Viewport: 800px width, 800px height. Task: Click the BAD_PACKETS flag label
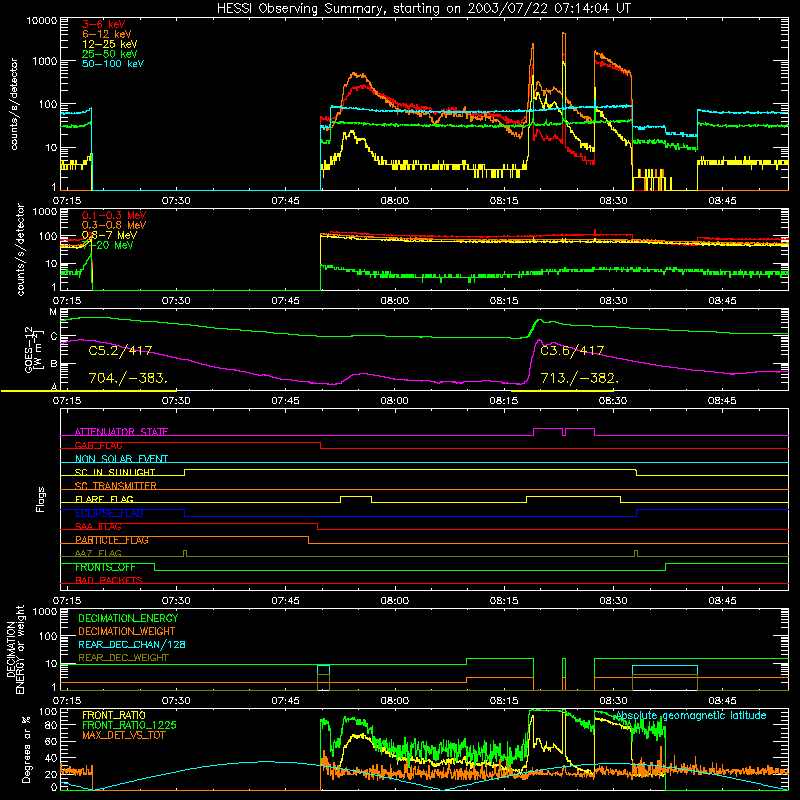coord(109,580)
